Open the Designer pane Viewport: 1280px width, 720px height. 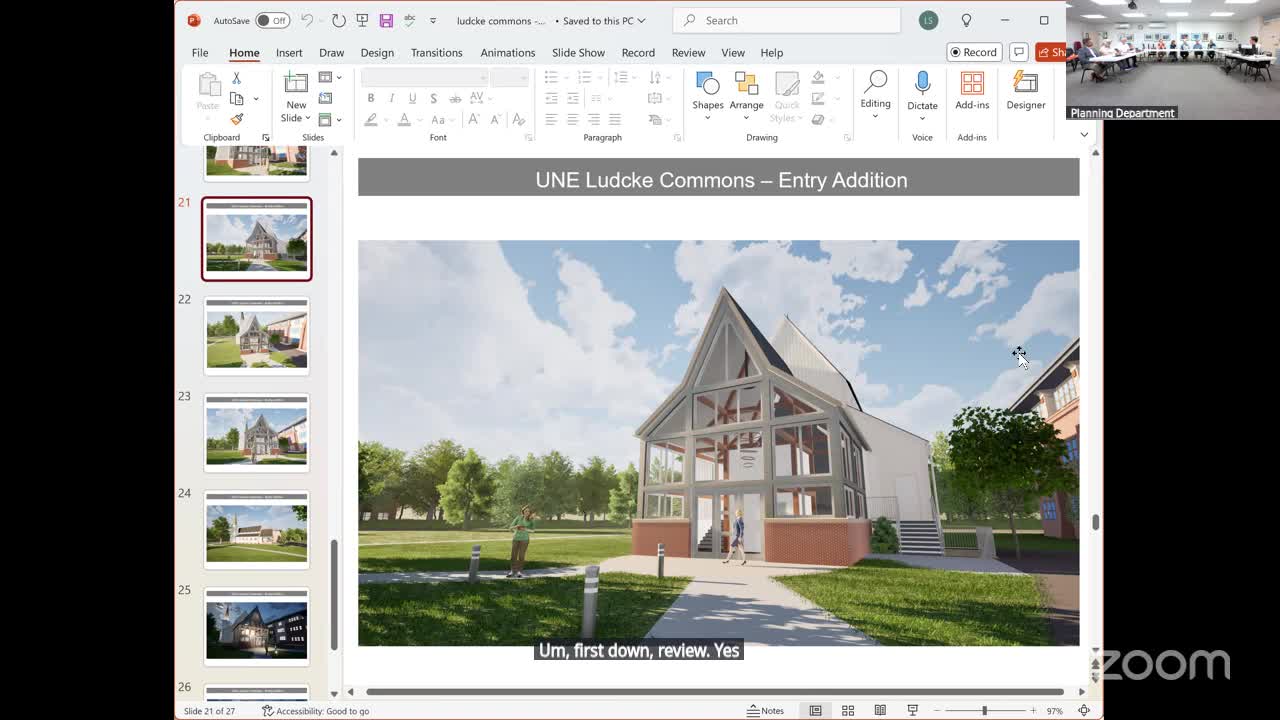(1026, 91)
